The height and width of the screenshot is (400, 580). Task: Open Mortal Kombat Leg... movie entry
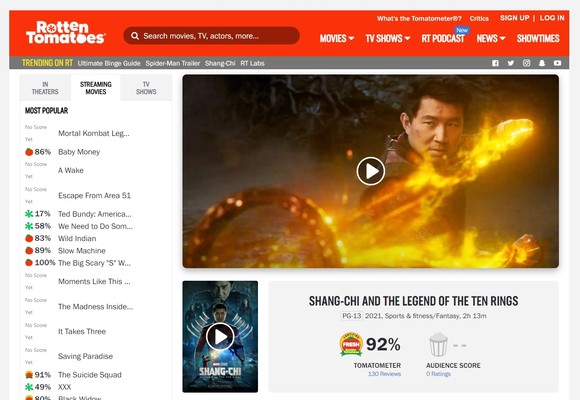(94, 133)
